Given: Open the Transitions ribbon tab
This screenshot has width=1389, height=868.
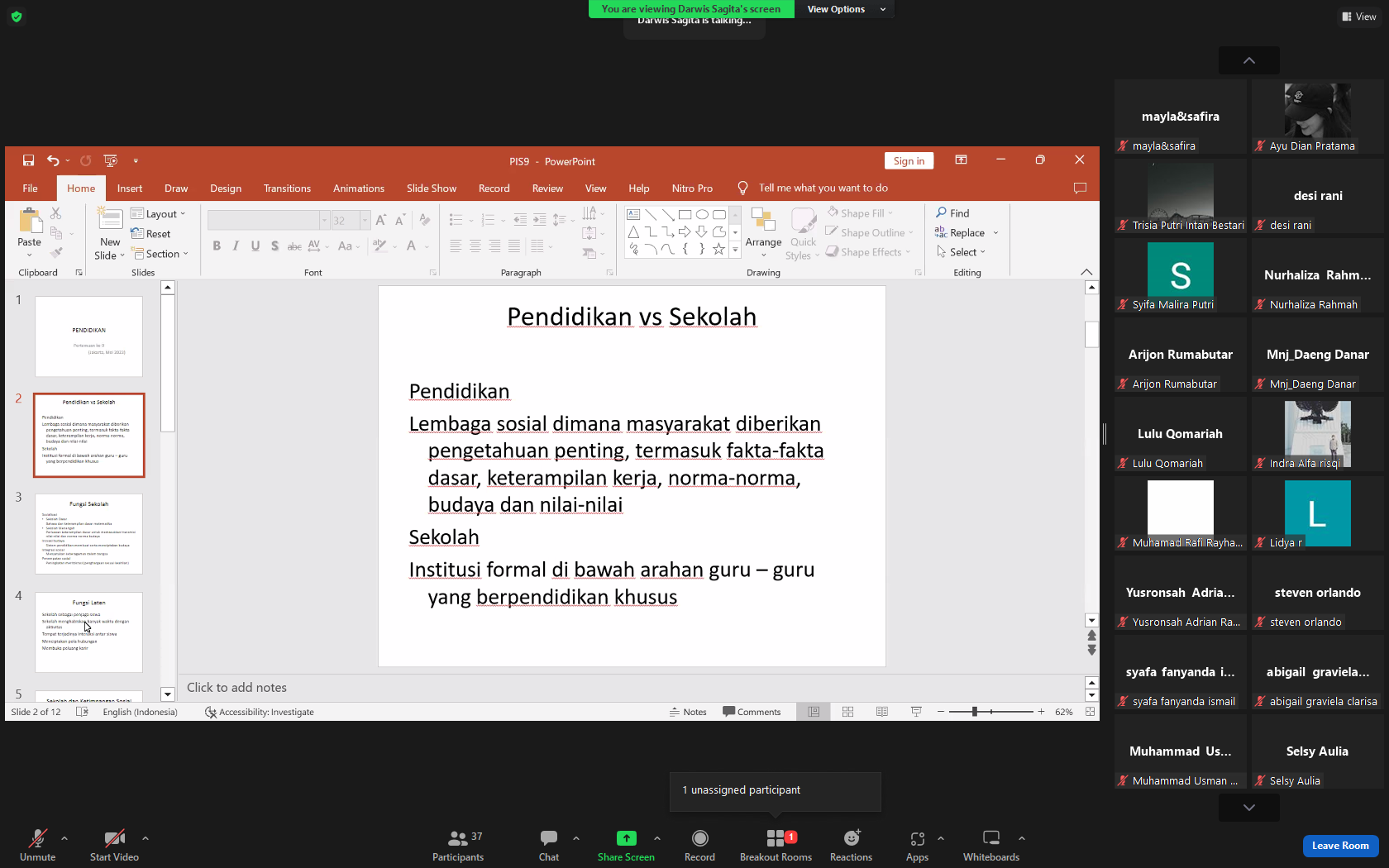Looking at the screenshot, I should [287, 188].
